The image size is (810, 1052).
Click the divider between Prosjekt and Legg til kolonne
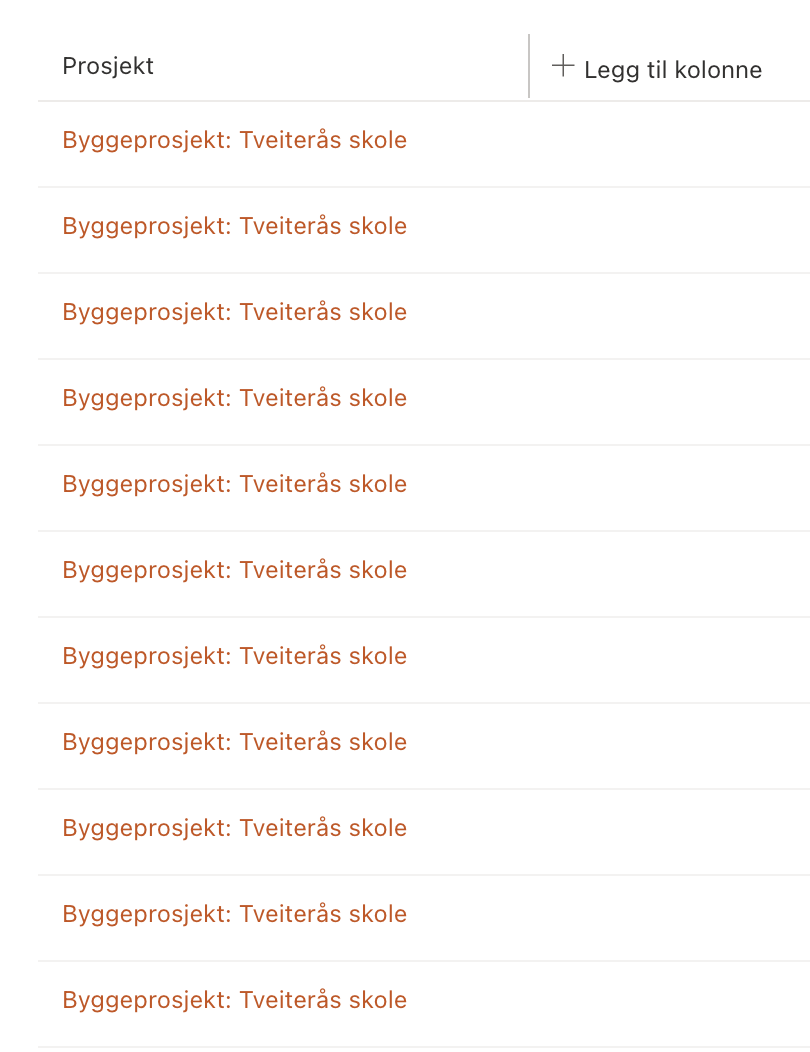tap(529, 66)
